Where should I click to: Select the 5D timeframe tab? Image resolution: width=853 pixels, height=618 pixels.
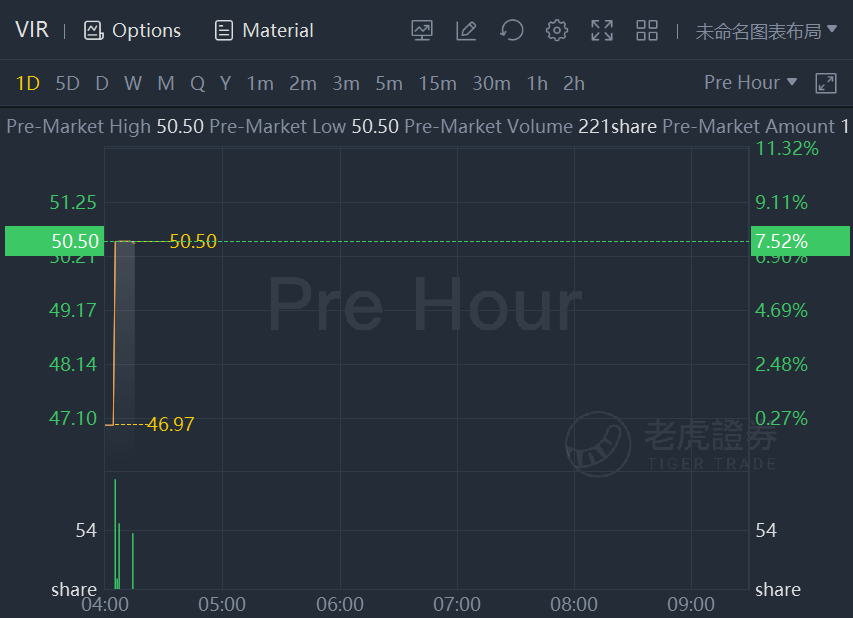[x=67, y=84]
